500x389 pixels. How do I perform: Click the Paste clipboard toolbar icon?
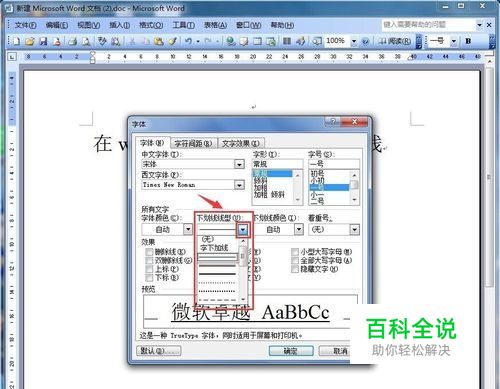point(159,41)
